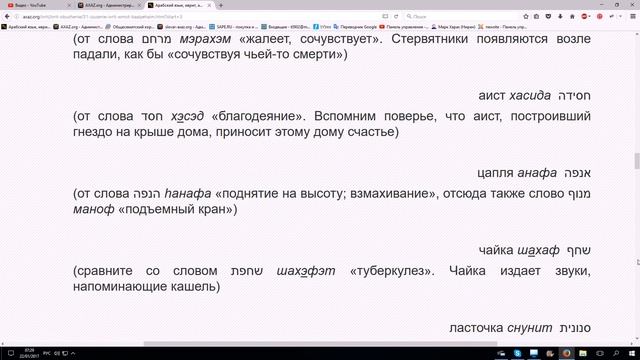640x360 pixels.
Task: Open Skype from the taskbar
Action: coord(518,353)
